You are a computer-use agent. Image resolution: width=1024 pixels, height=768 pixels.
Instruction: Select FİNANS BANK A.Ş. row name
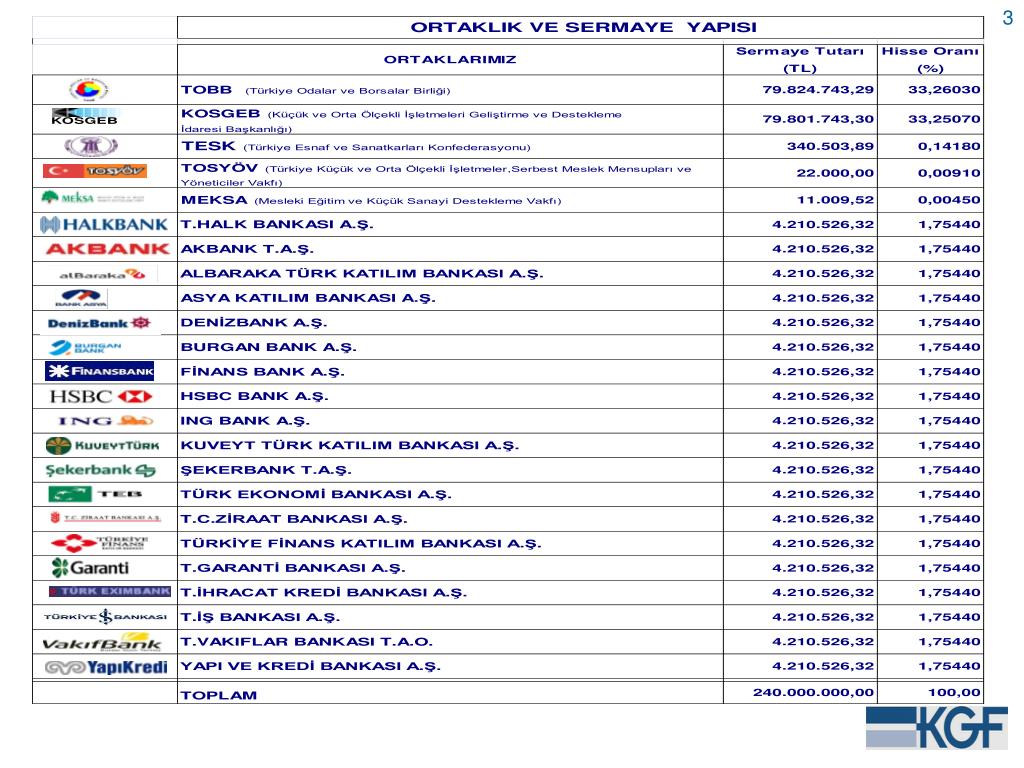point(263,372)
